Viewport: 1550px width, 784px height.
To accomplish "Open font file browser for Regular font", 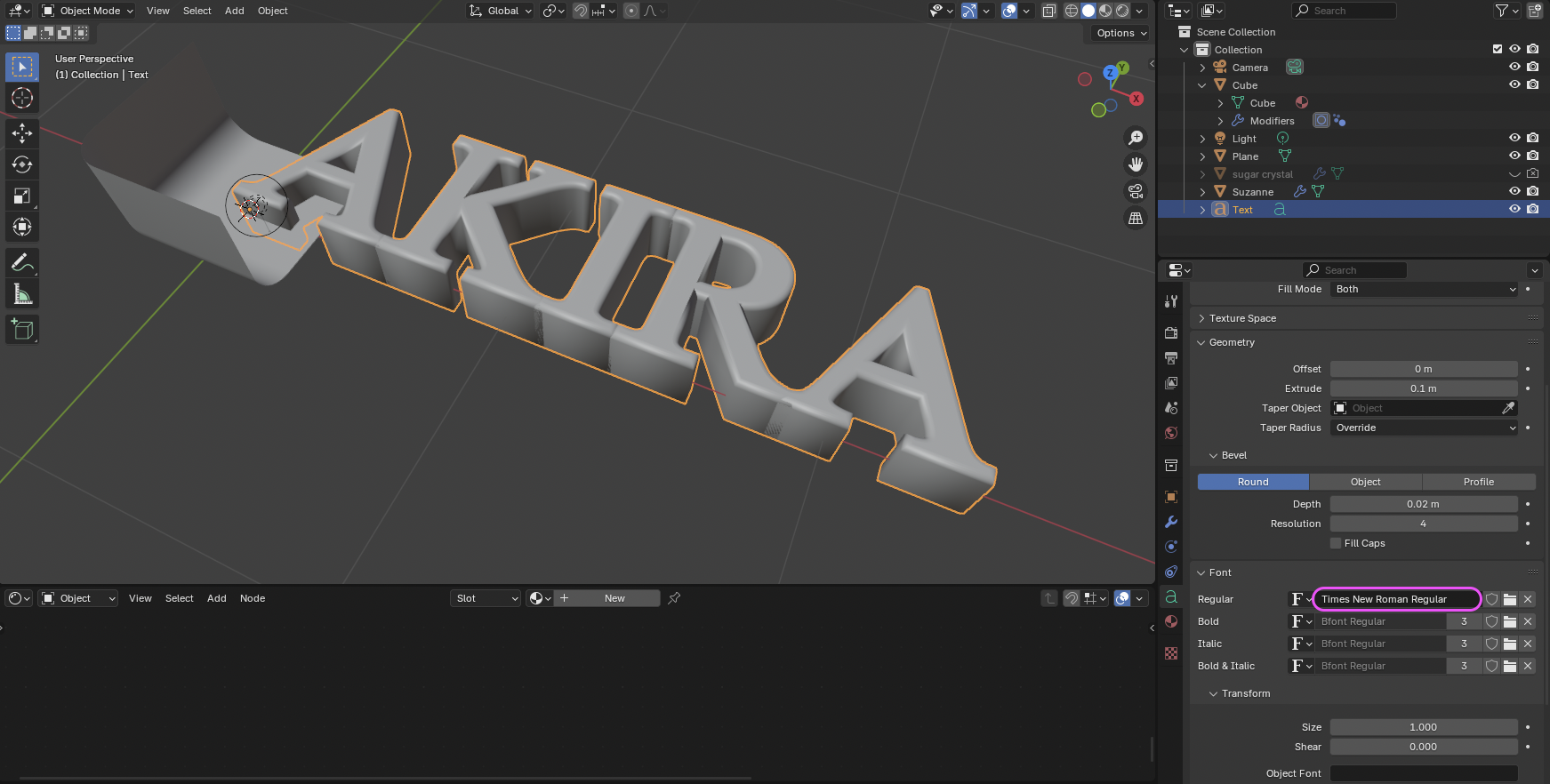I will click(1510, 599).
